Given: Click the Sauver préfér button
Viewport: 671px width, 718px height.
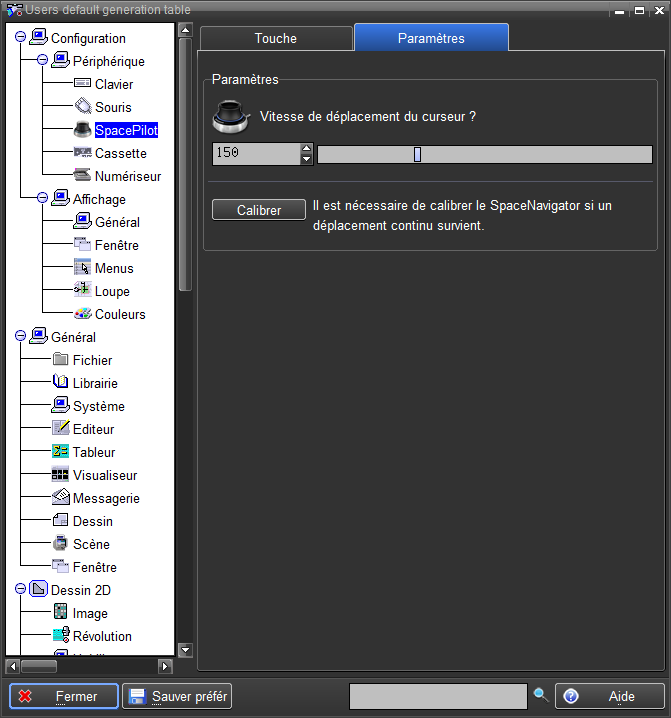Looking at the screenshot, I should click(x=177, y=696).
